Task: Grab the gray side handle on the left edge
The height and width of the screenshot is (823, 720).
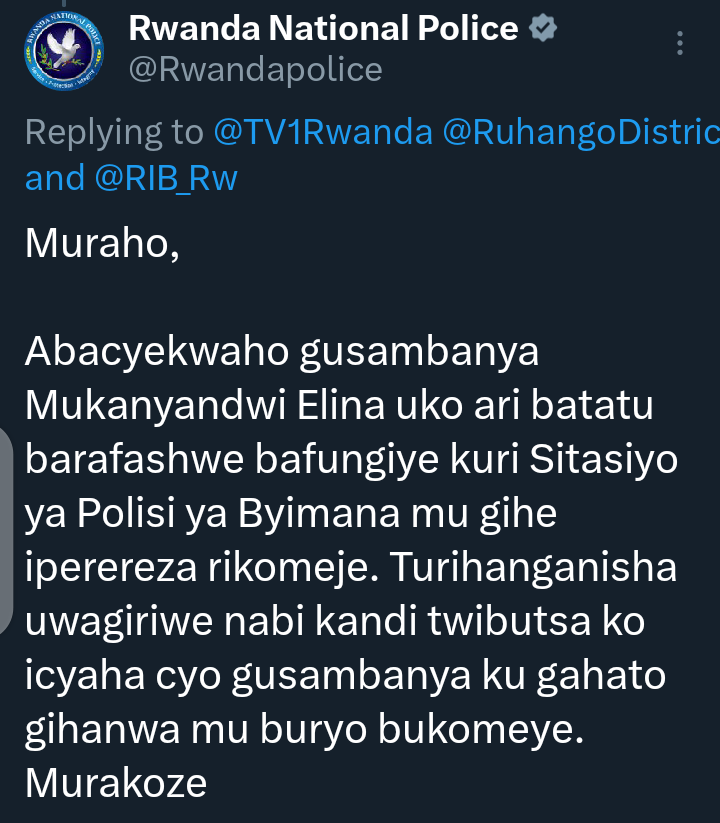Action: pos(6,531)
